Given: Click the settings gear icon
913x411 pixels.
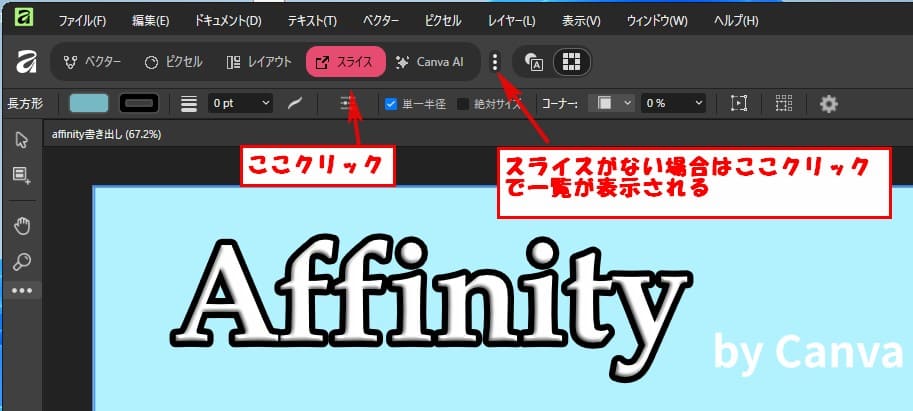Looking at the screenshot, I should tap(828, 103).
